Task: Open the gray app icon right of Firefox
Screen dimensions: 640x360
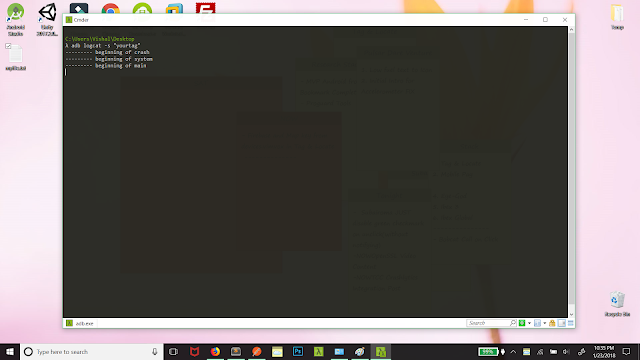Action: (x=236, y=351)
